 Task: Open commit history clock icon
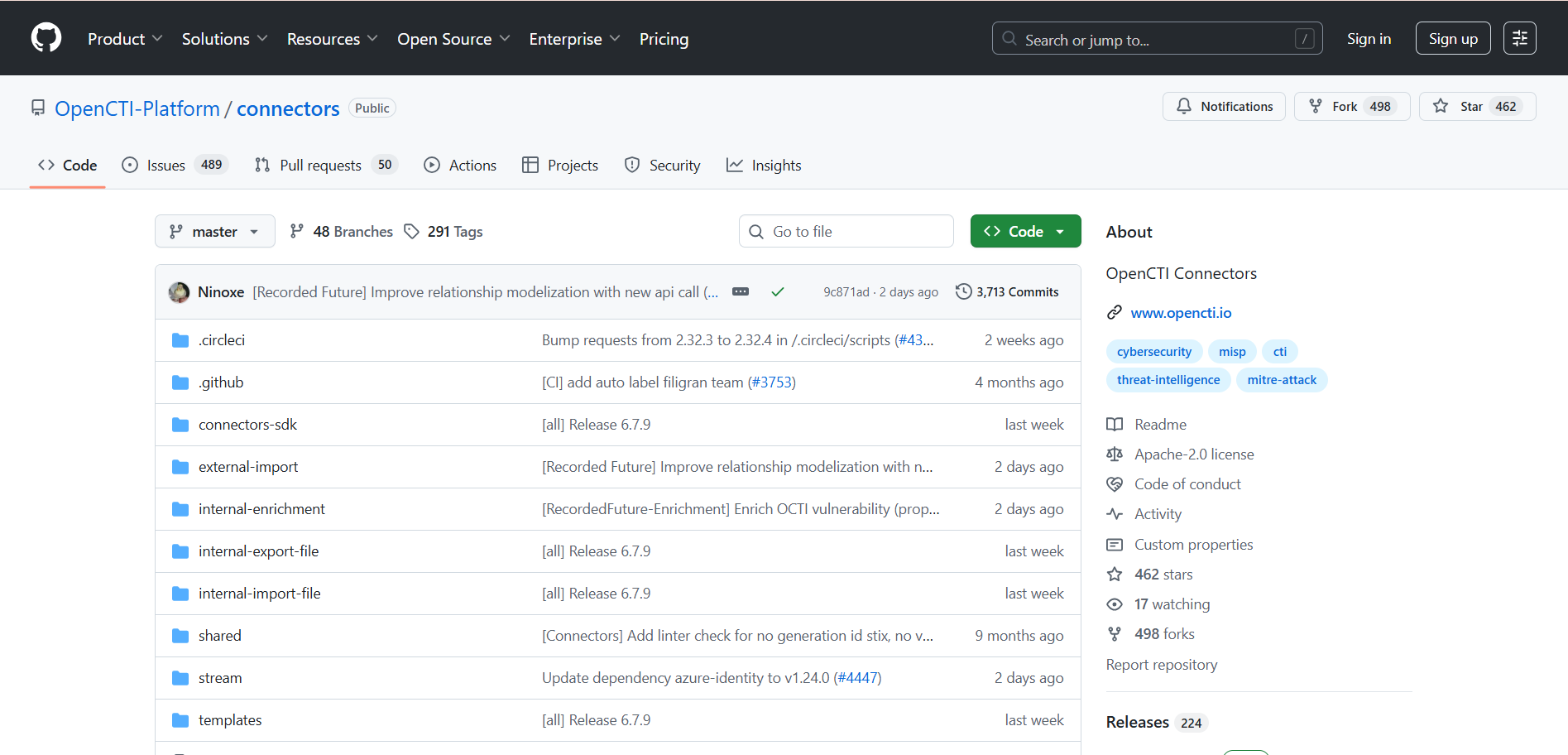(x=963, y=291)
